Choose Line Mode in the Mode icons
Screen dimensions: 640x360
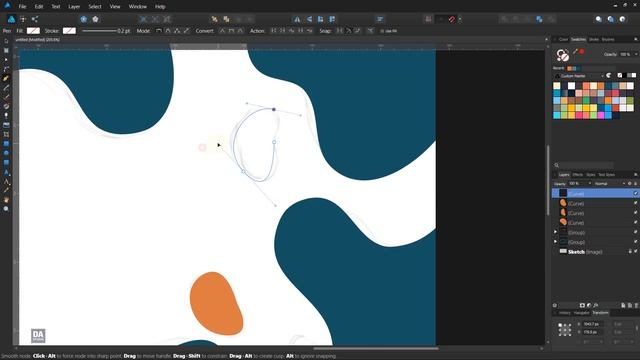coord(186,31)
